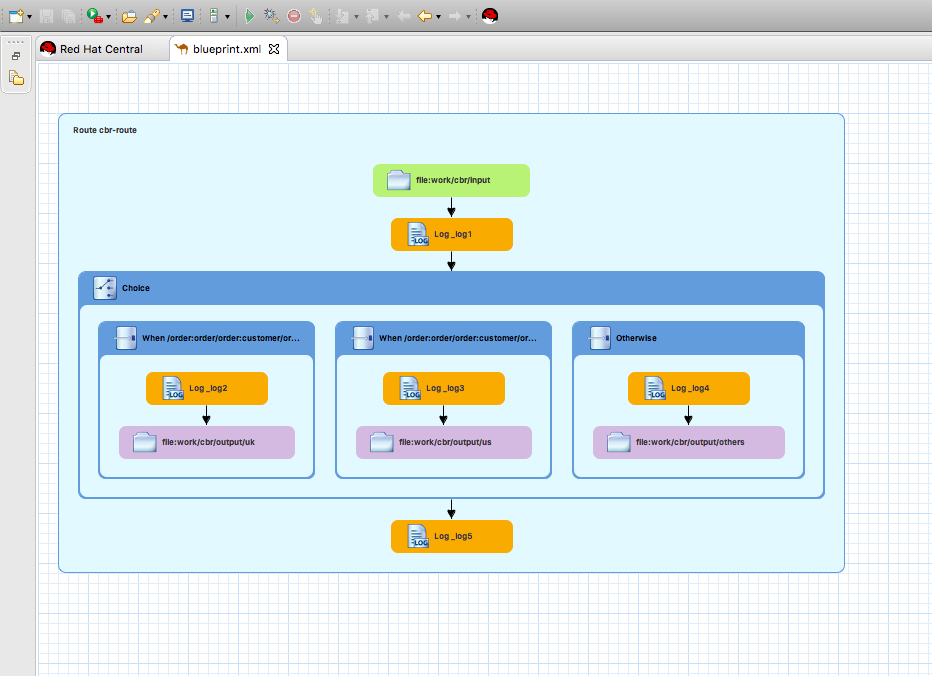Click the green Run/Resume toolbar button
Viewport: 932px width, 676px height.
[250, 16]
